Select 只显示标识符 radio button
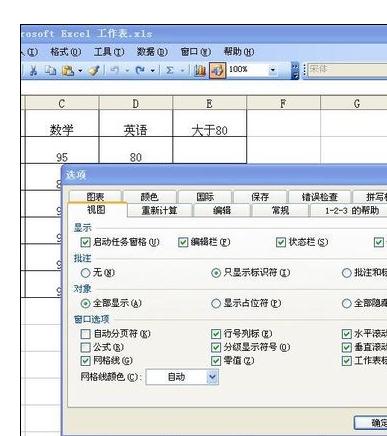 pyautogui.click(x=216, y=273)
